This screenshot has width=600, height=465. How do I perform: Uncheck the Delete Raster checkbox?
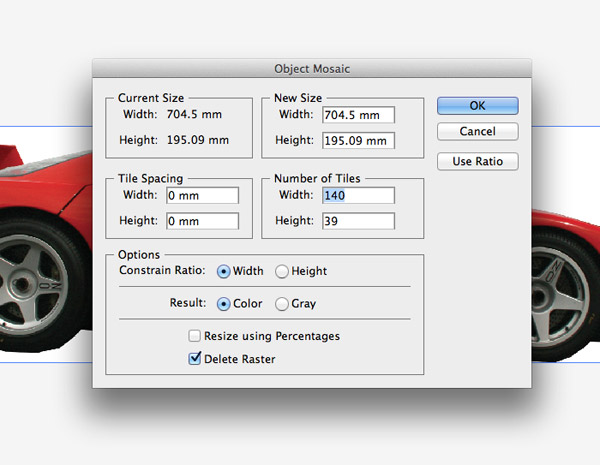194,359
